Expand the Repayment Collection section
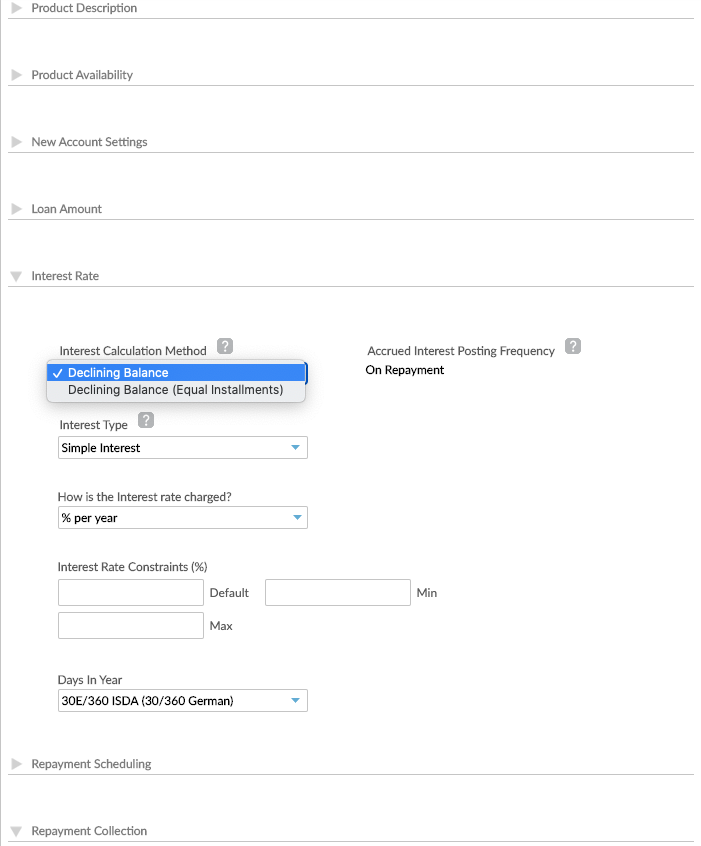The height and width of the screenshot is (846, 701). (16, 830)
